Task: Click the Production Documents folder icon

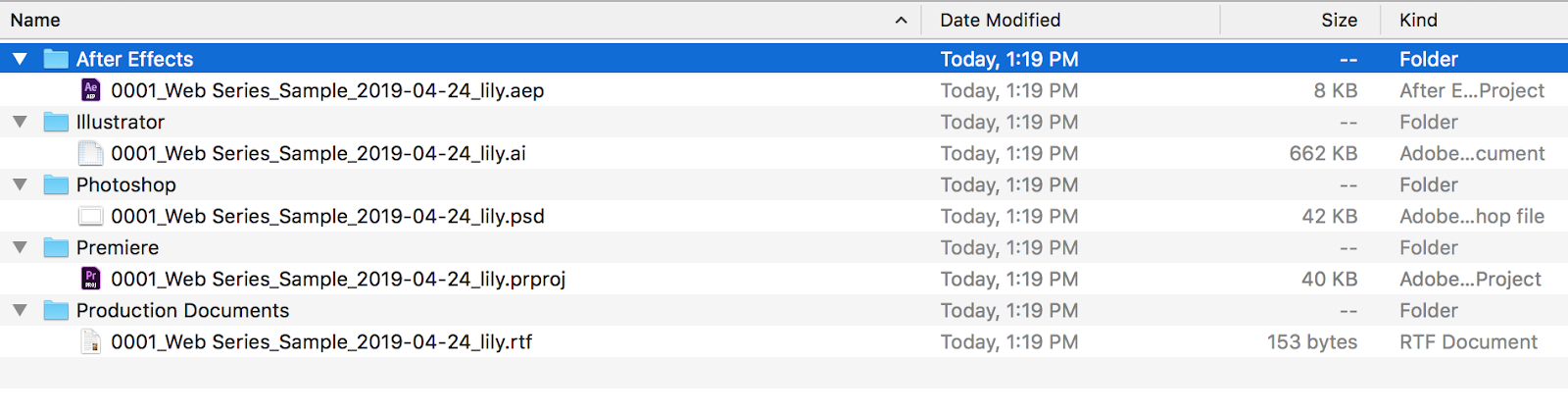Action: point(57,310)
